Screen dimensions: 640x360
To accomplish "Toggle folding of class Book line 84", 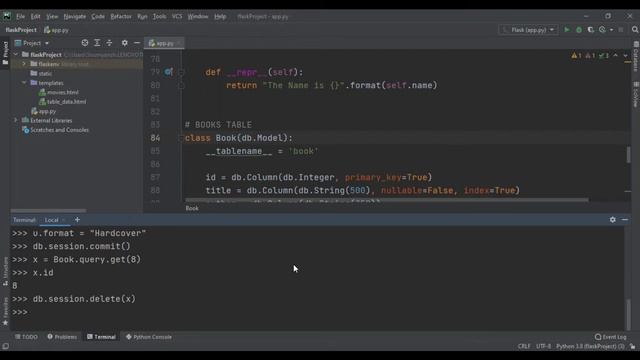I will [x=181, y=138].
